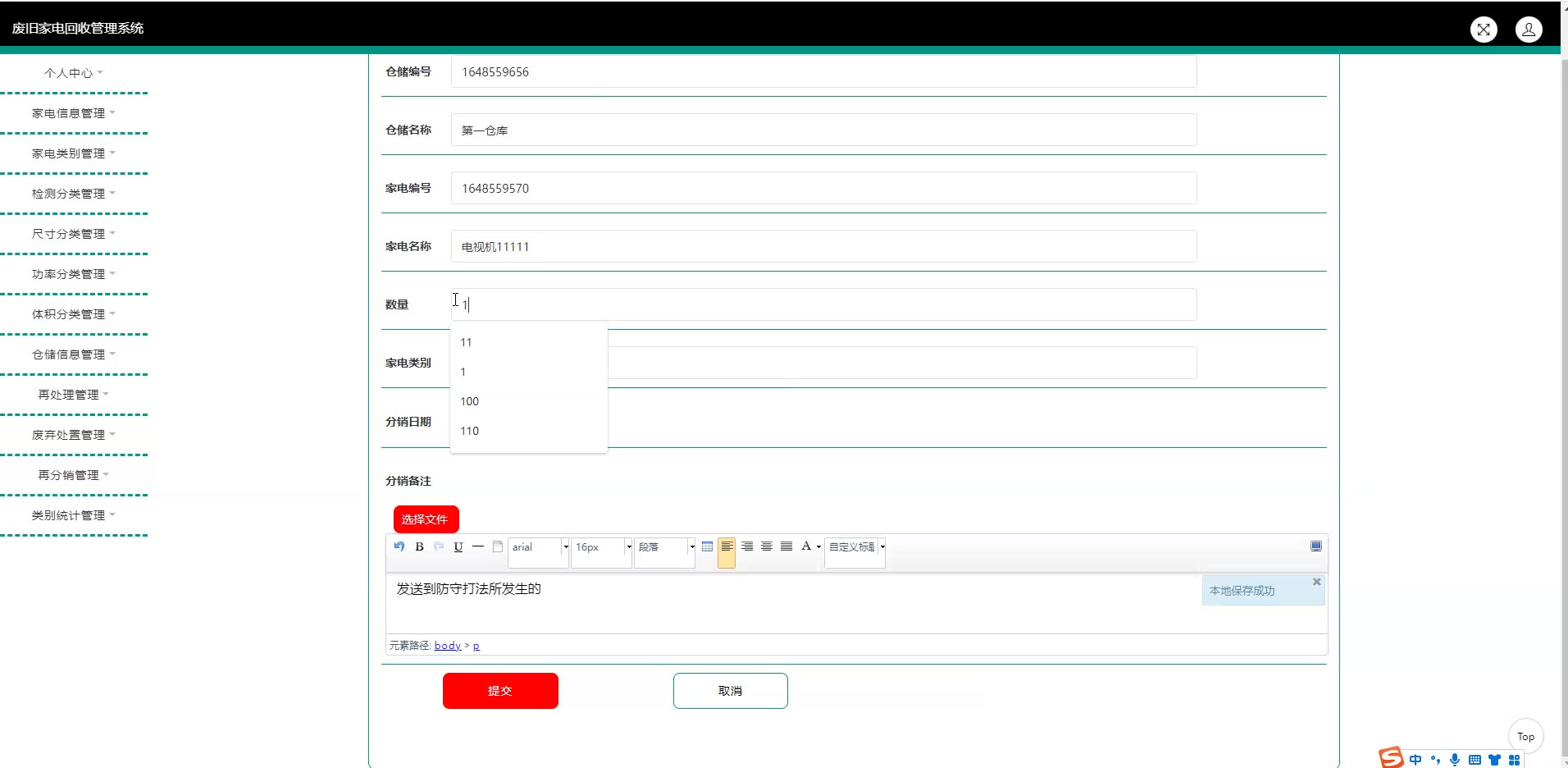Open the user profile icon in the header
This screenshot has width=1568, height=768.
[1529, 30]
